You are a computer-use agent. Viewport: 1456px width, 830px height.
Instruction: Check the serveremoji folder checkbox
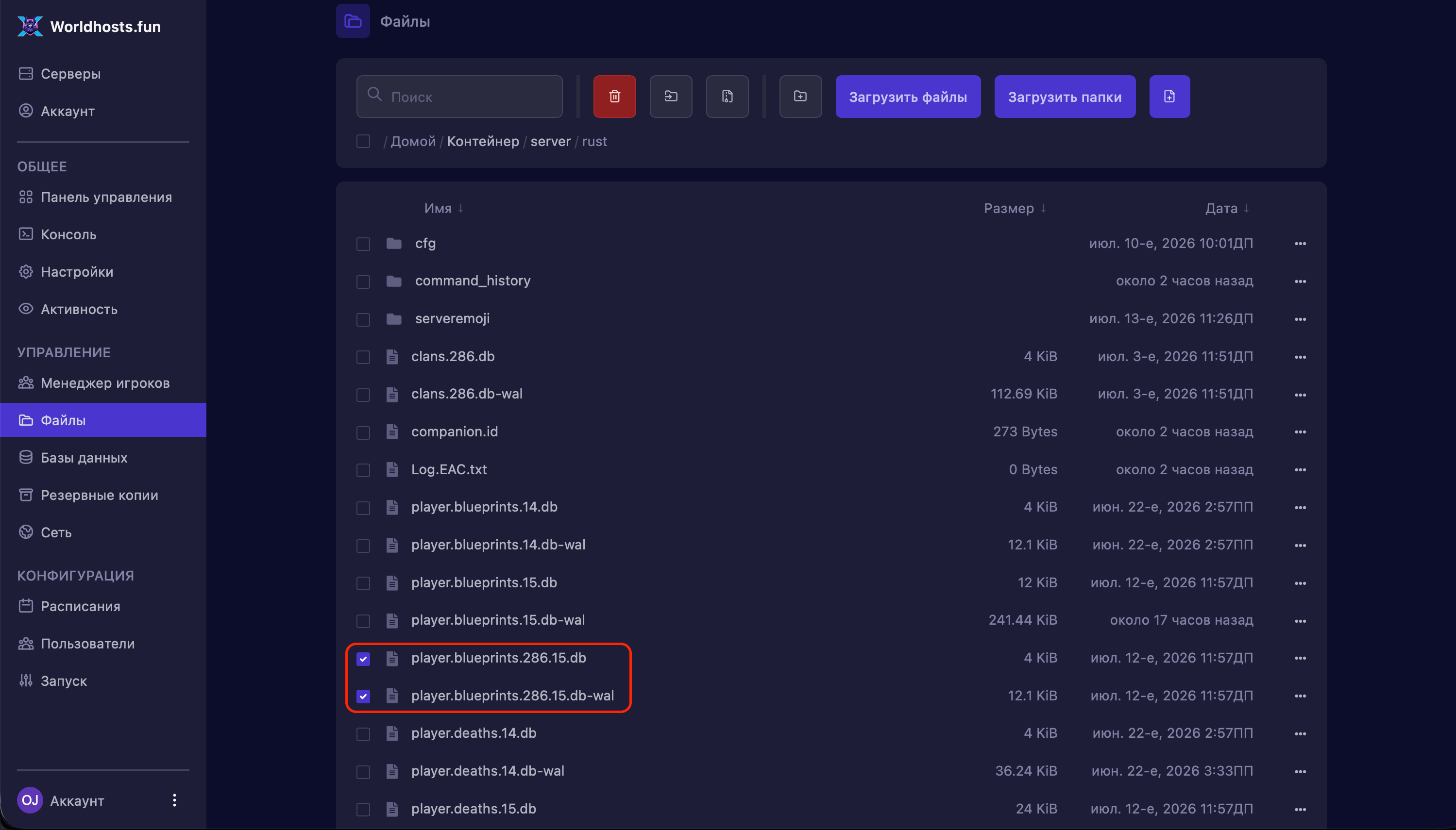(363, 319)
